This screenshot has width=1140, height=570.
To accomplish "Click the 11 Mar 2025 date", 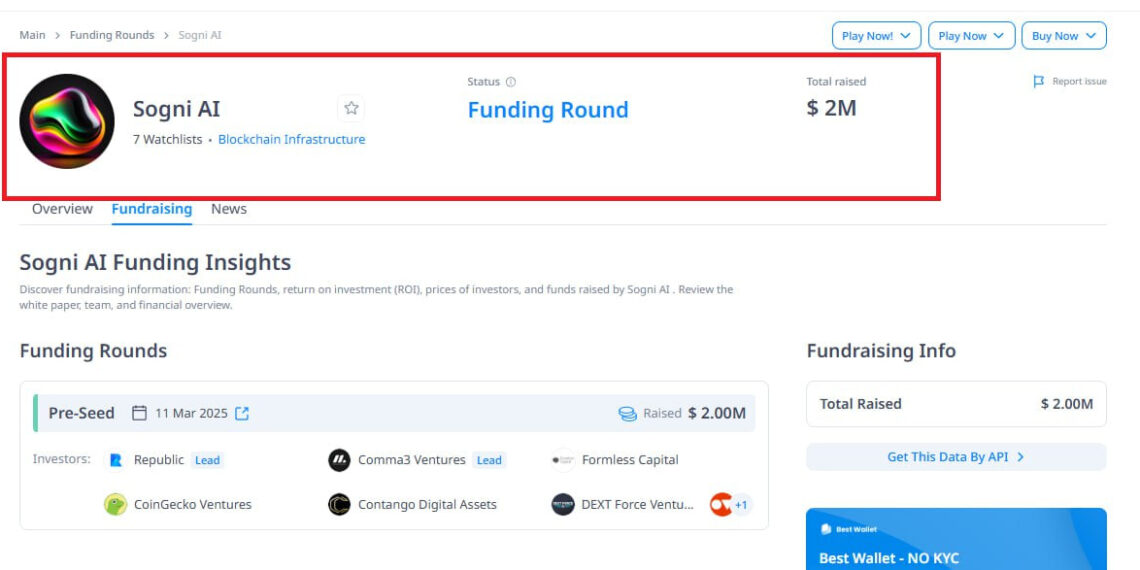I will click(x=191, y=413).
